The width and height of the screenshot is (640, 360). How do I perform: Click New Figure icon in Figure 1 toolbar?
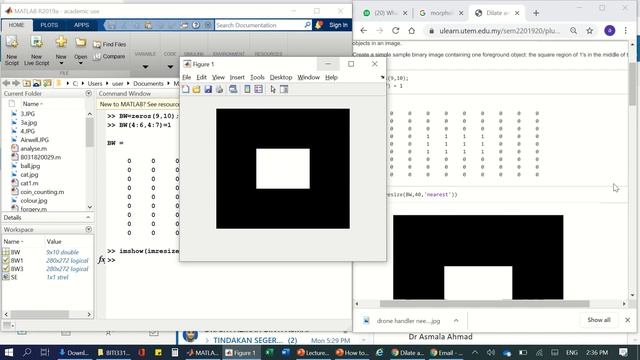(186, 89)
